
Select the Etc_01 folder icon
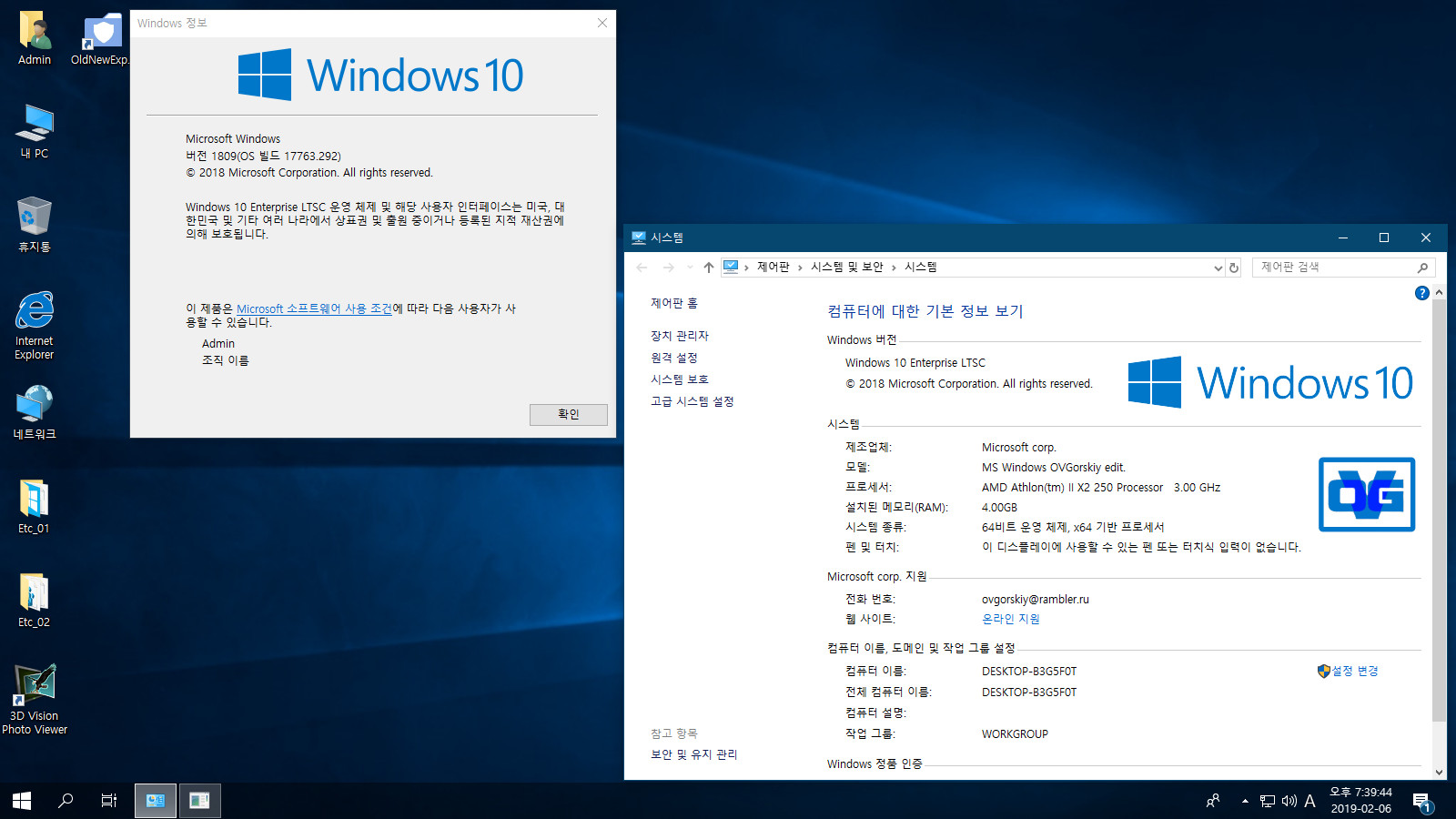click(35, 506)
